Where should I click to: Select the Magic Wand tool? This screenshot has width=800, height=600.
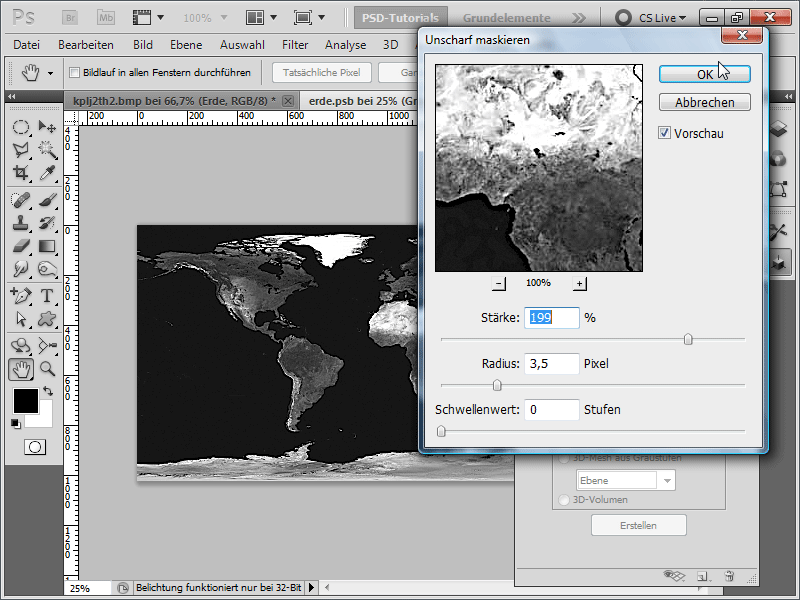click(47, 150)
